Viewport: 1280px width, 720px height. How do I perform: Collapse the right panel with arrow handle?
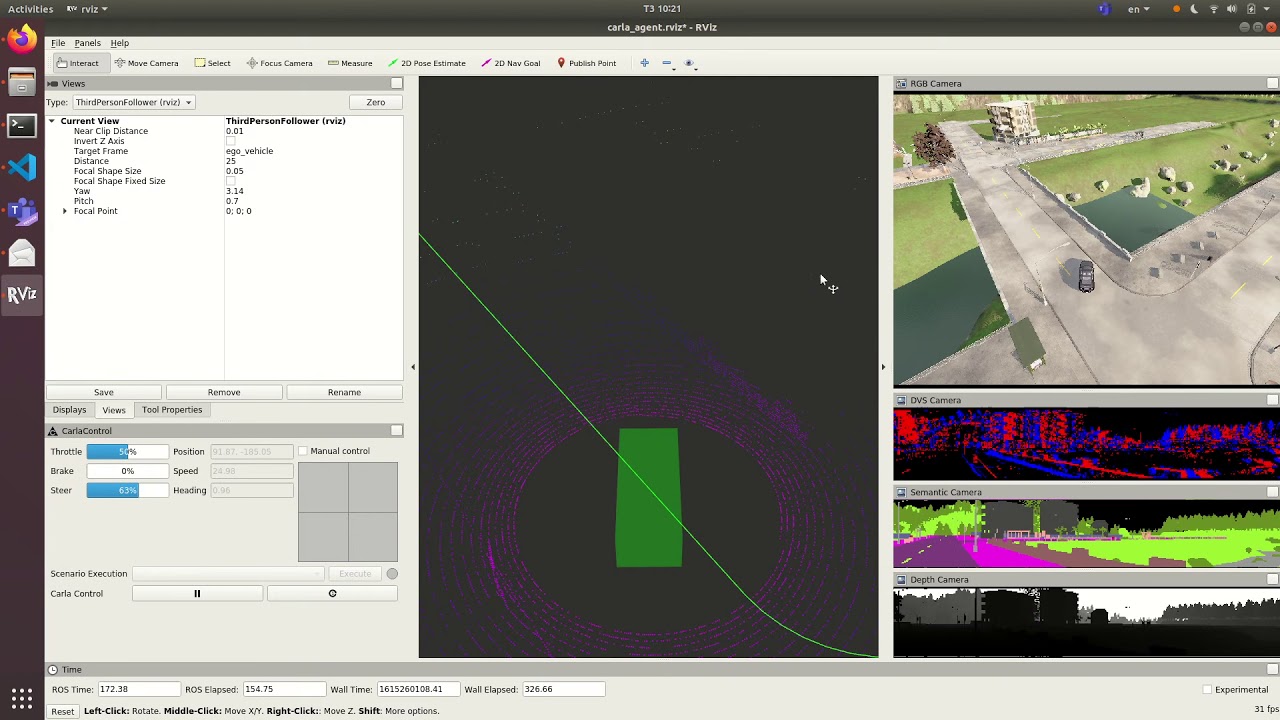pos(883,367)
